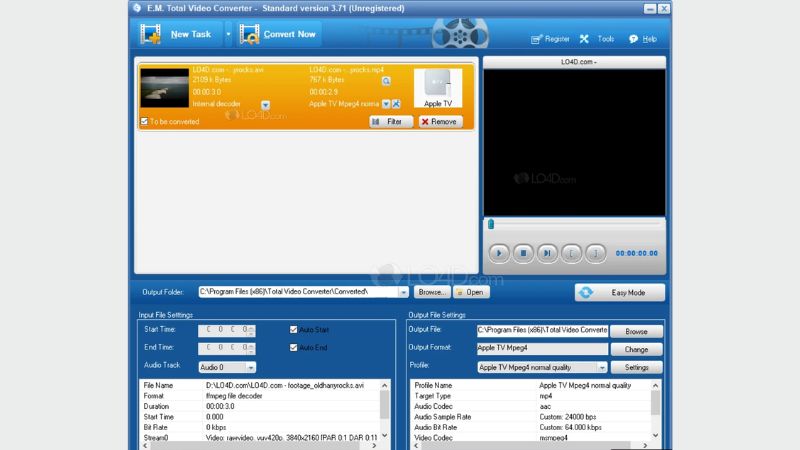Viewport: 800px width, 450px height.
Task: Click the preview seek slider handle
Action: 491,224
